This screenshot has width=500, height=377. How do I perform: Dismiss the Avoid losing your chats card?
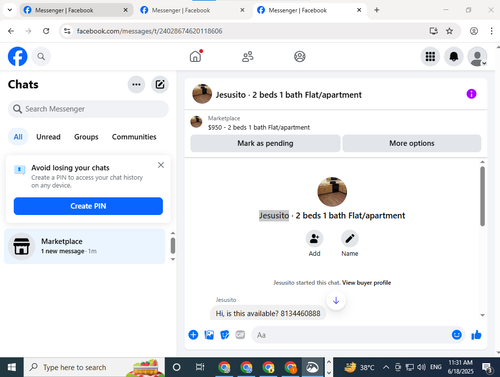coord(161,165)
